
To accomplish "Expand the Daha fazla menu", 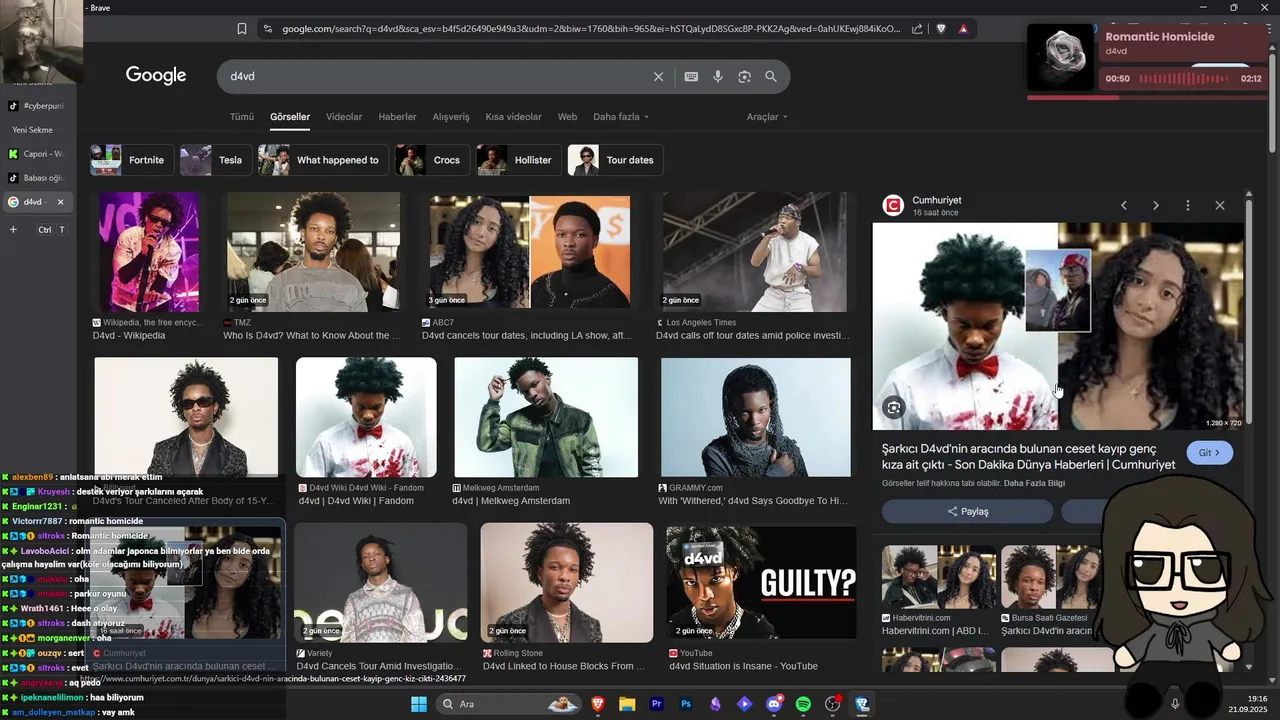I will [x=621, y=117].
